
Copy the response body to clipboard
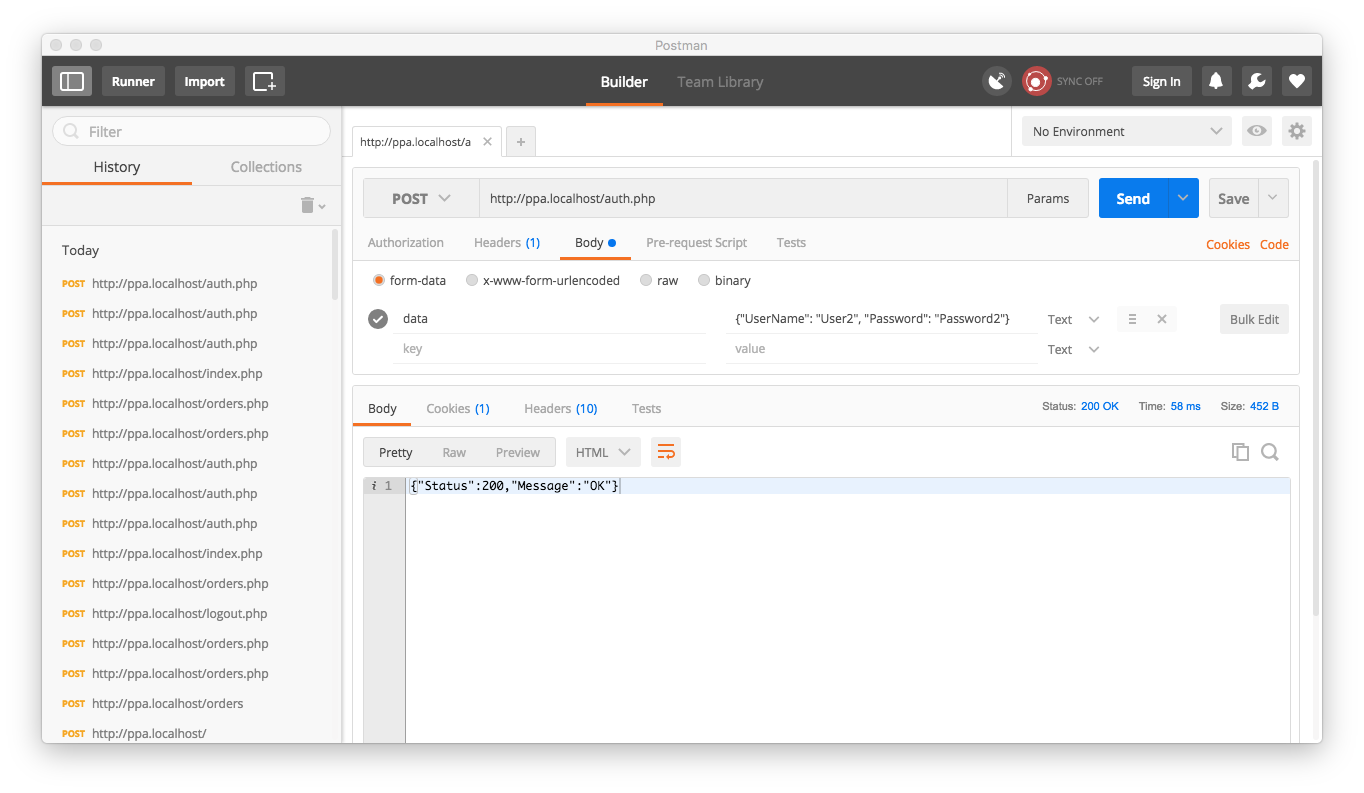tap(1241, 452)
